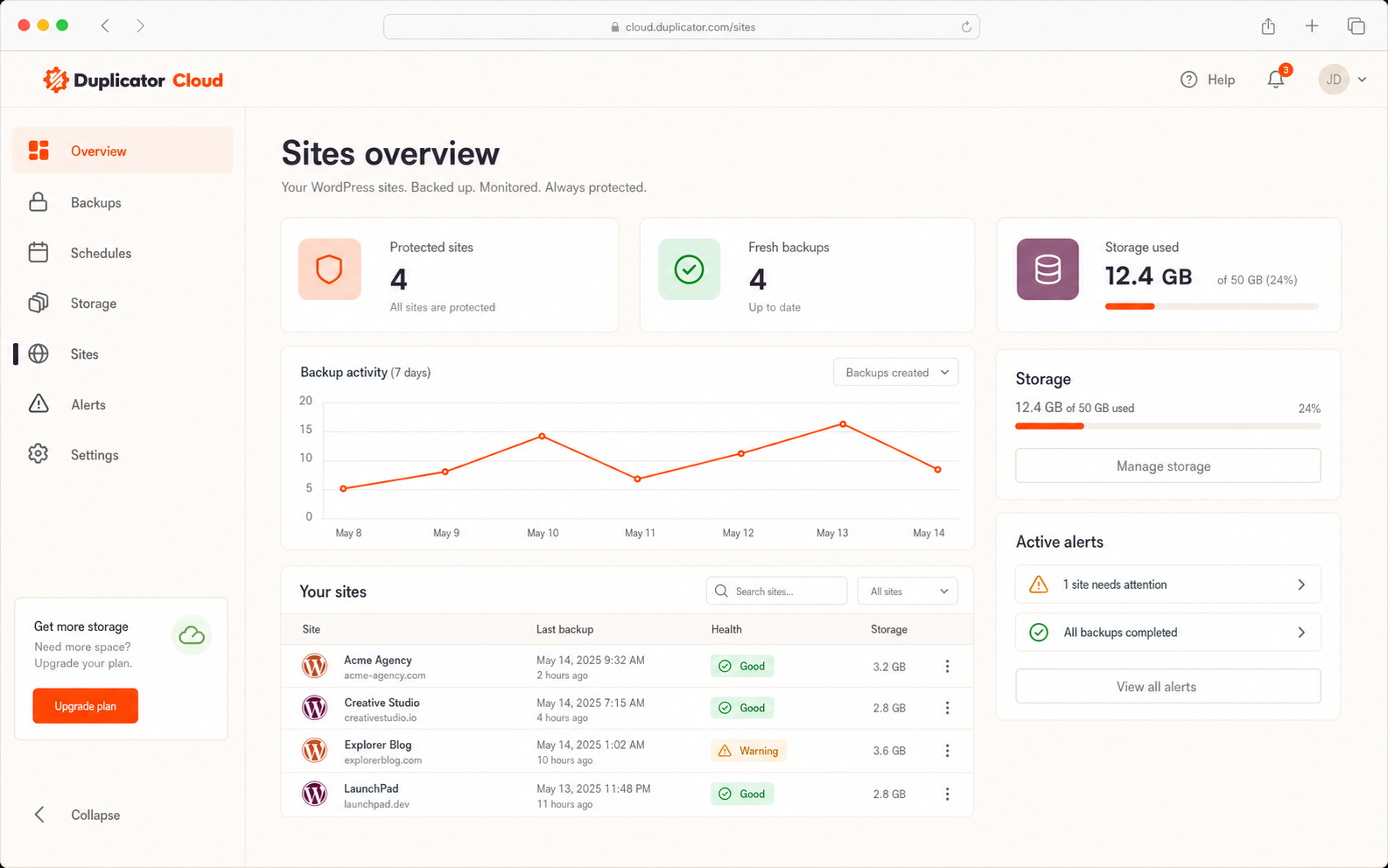
Task: Click View all alerts button
Action: pos(1167,686)
